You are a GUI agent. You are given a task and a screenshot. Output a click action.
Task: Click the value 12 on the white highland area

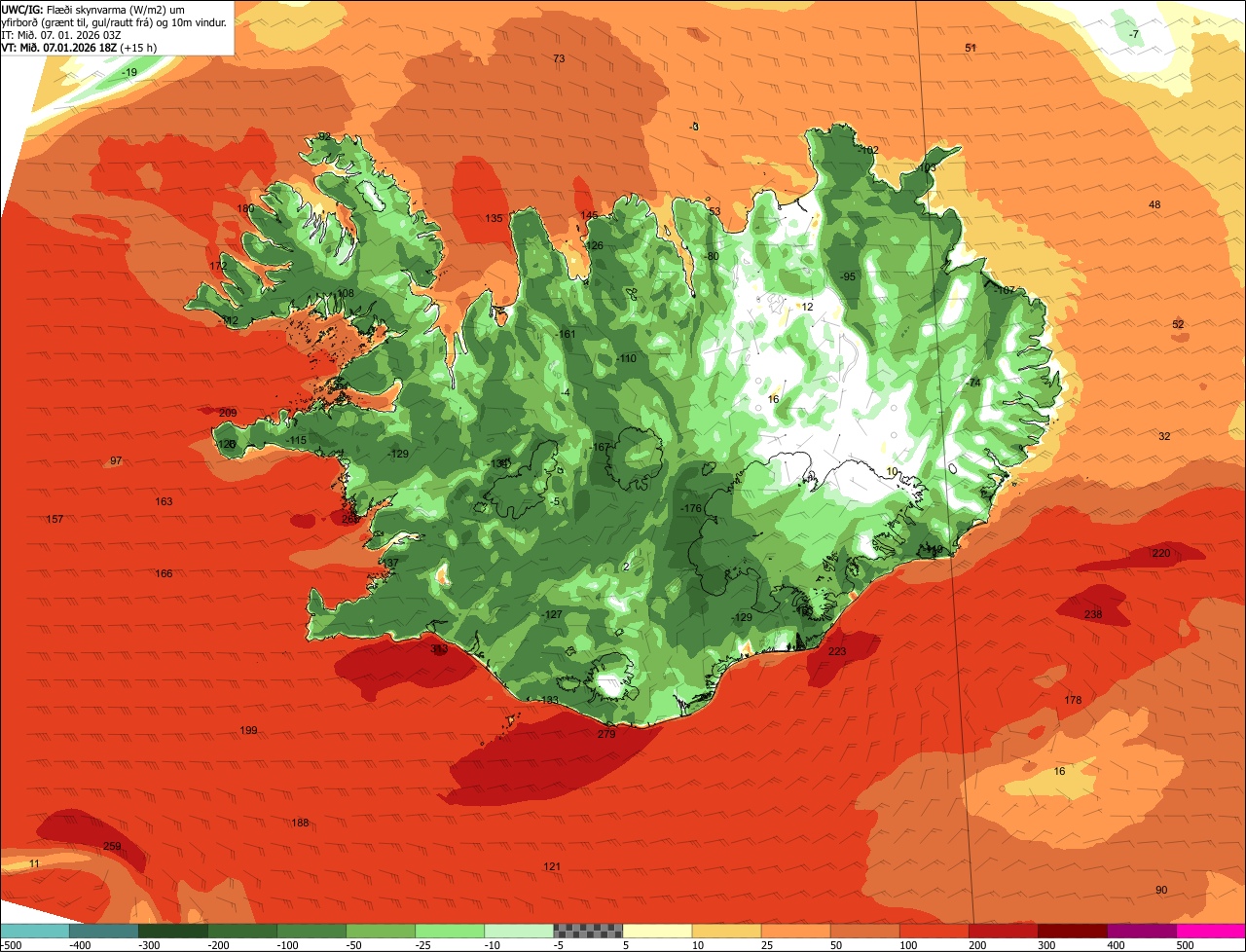click(807, 308)
